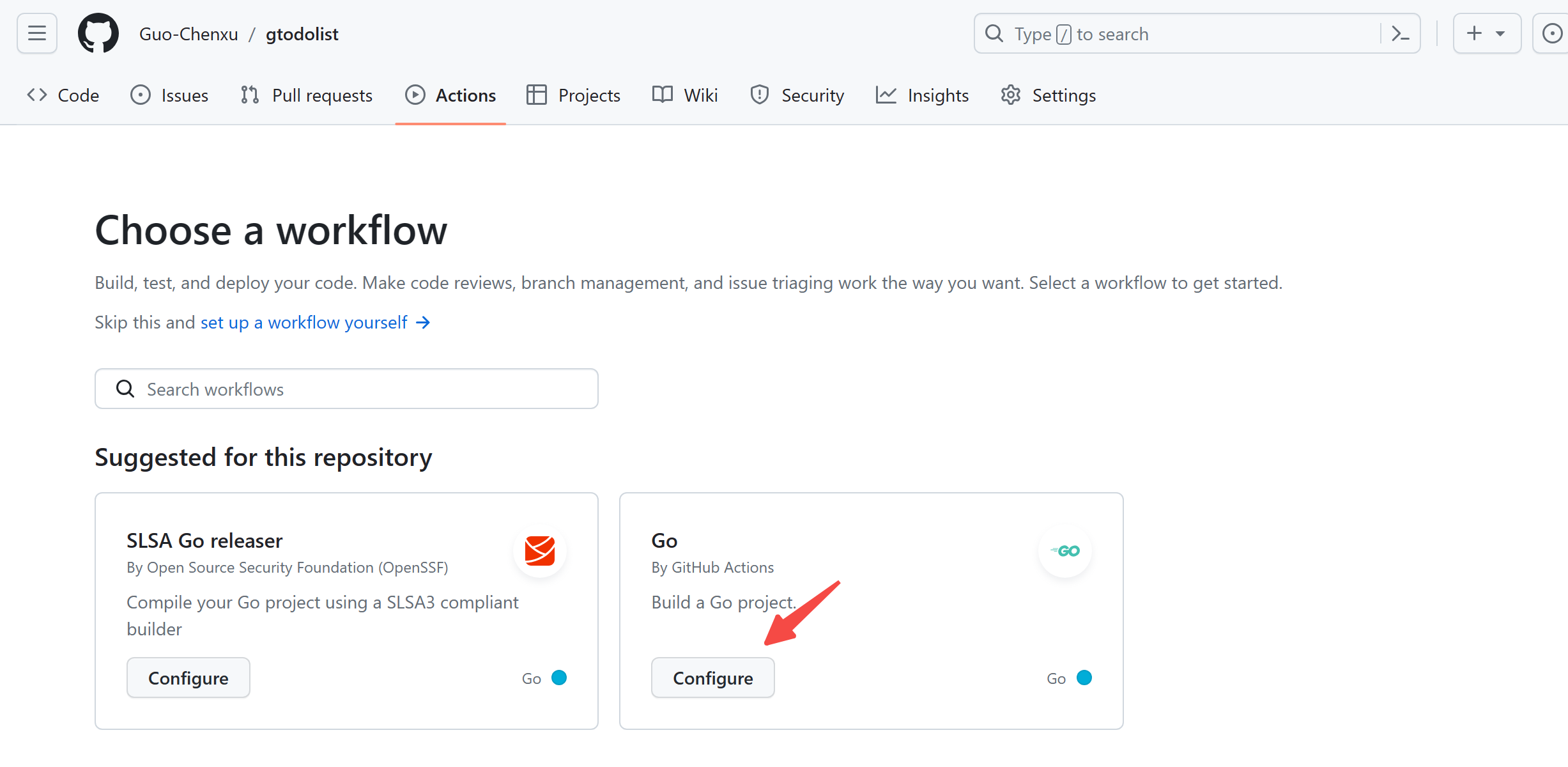Image resolution: width=1568 pixels, height=767 pixels.
Task: Click 'Build a Go project.' description
Action: [724, 602]
